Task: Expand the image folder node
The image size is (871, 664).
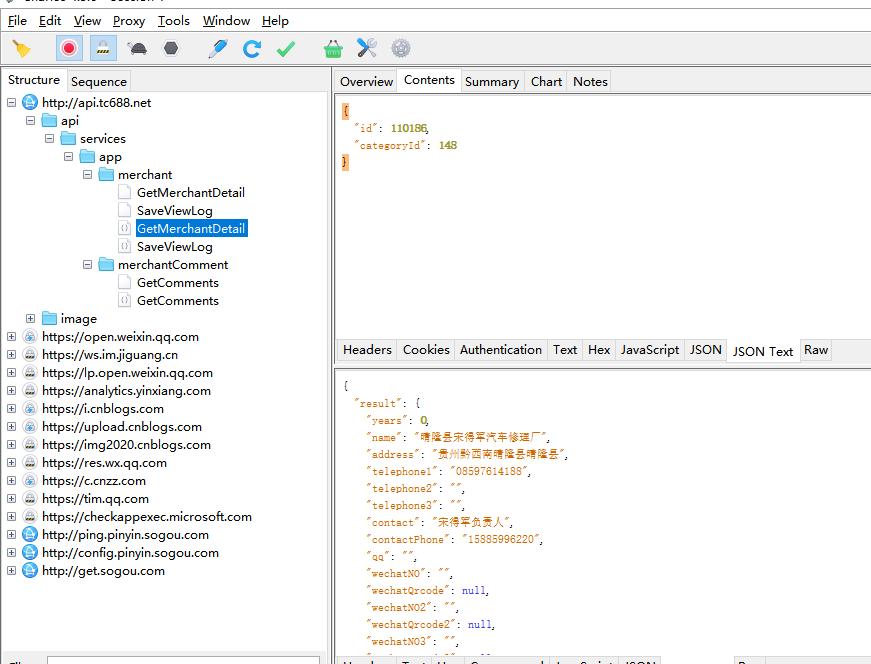Action: point(31,319)
